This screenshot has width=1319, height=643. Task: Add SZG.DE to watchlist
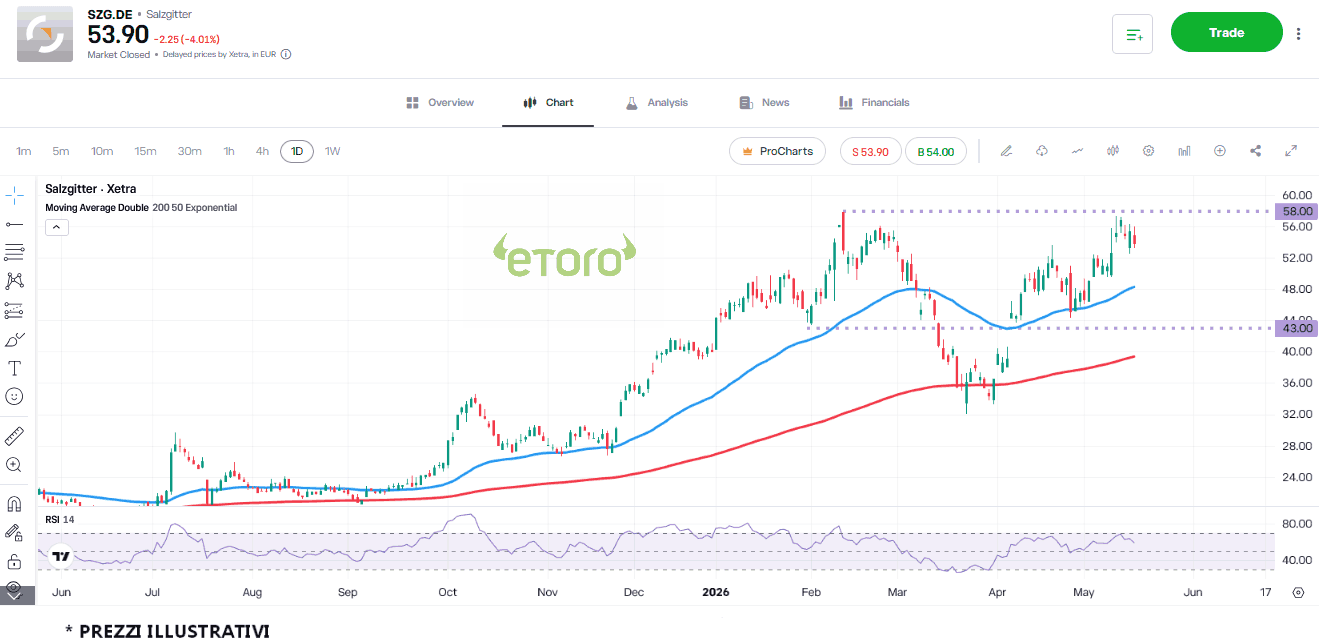pyautogui.click(x=1133, y=34)
